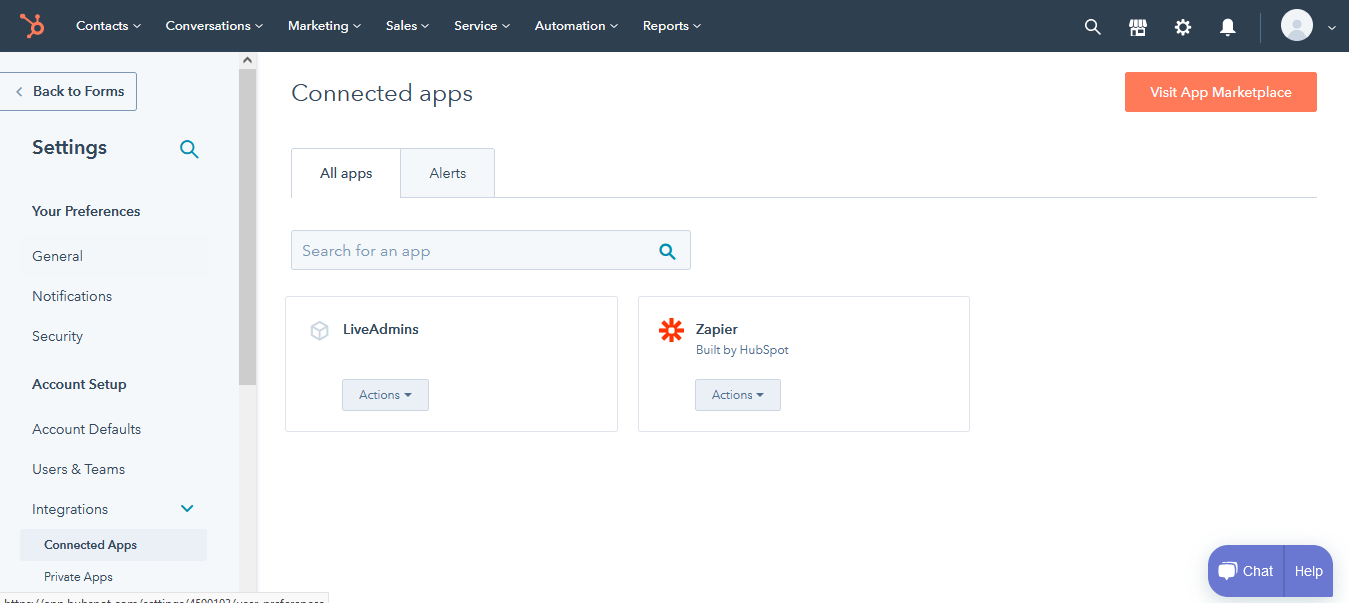Viewport: 1349px width, 603px height.
Task: Open Users & Teams settings
Action: (78, 469)
